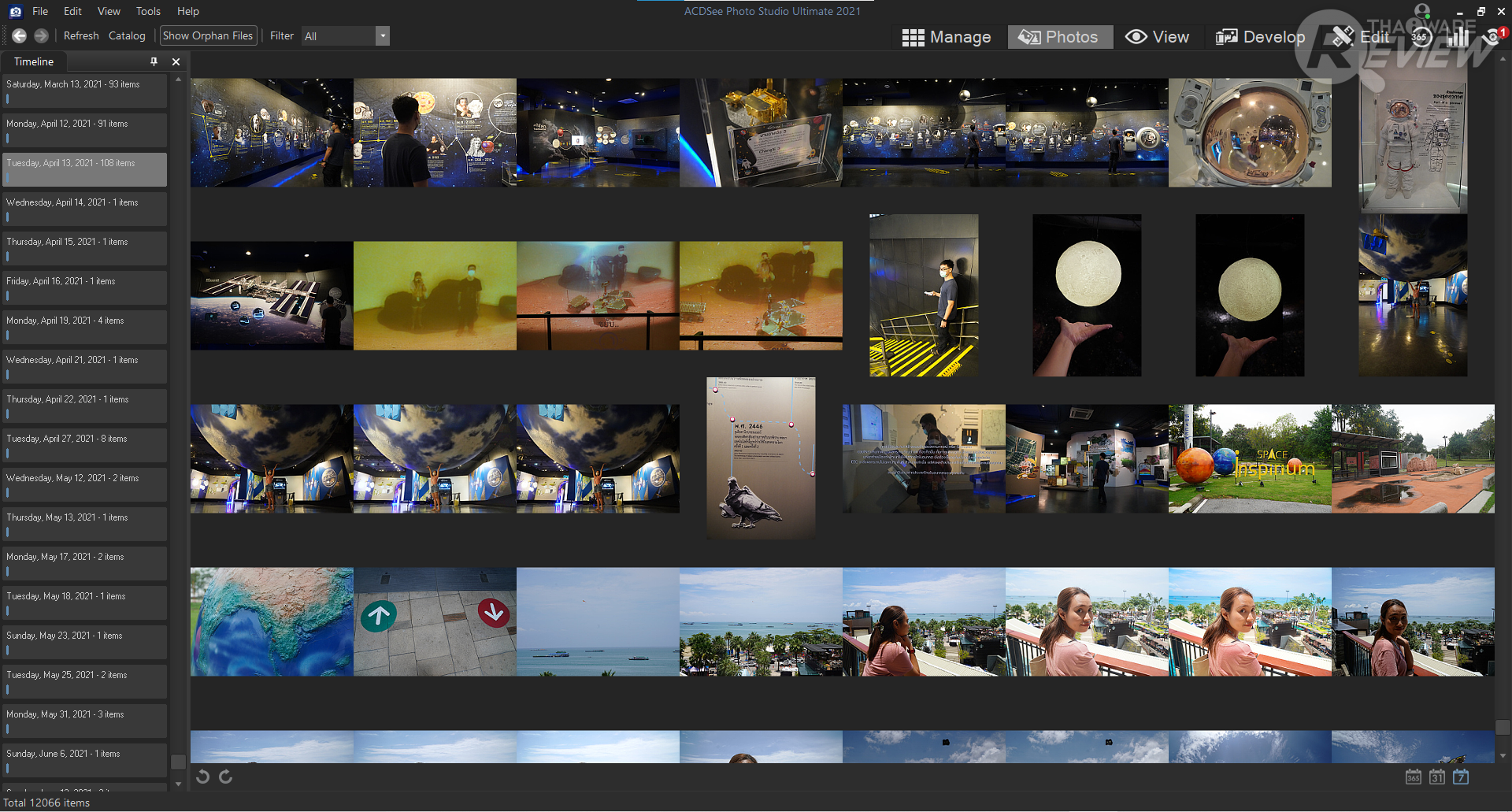Open the notification icon with red badge

click(1495, 36)
